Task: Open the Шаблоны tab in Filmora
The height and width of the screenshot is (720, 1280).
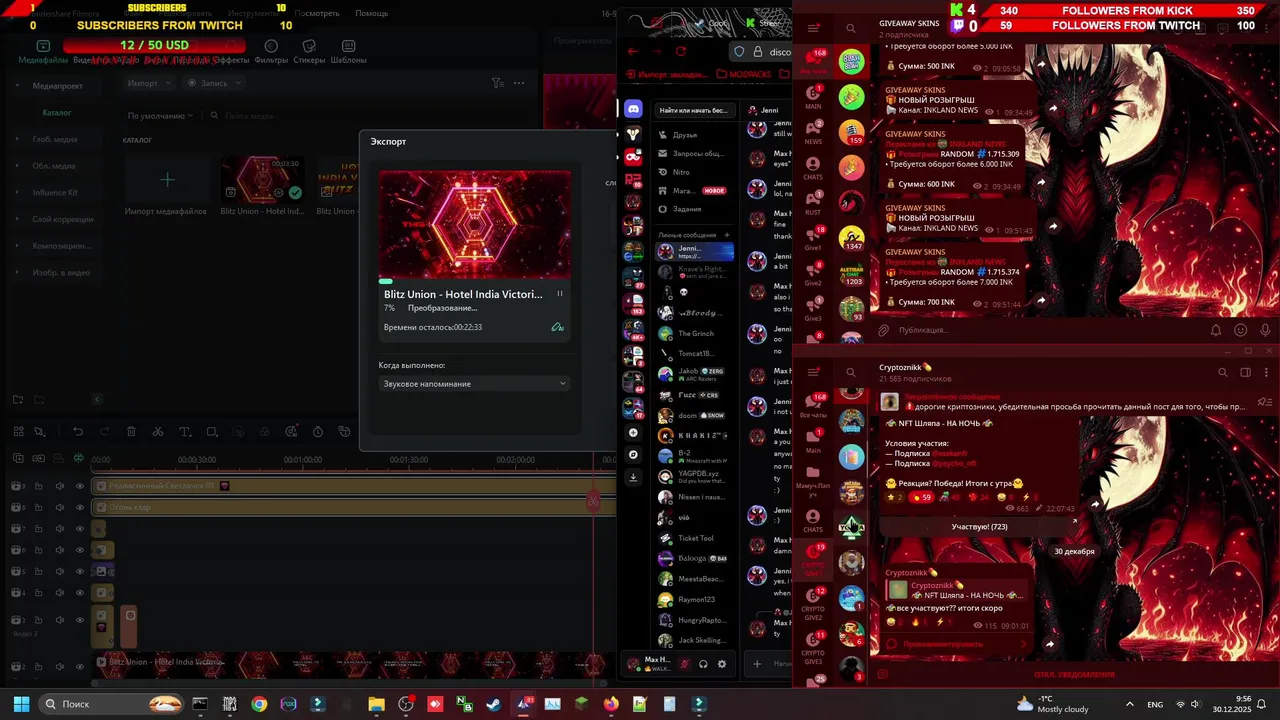Action: (x=348, y=52)
